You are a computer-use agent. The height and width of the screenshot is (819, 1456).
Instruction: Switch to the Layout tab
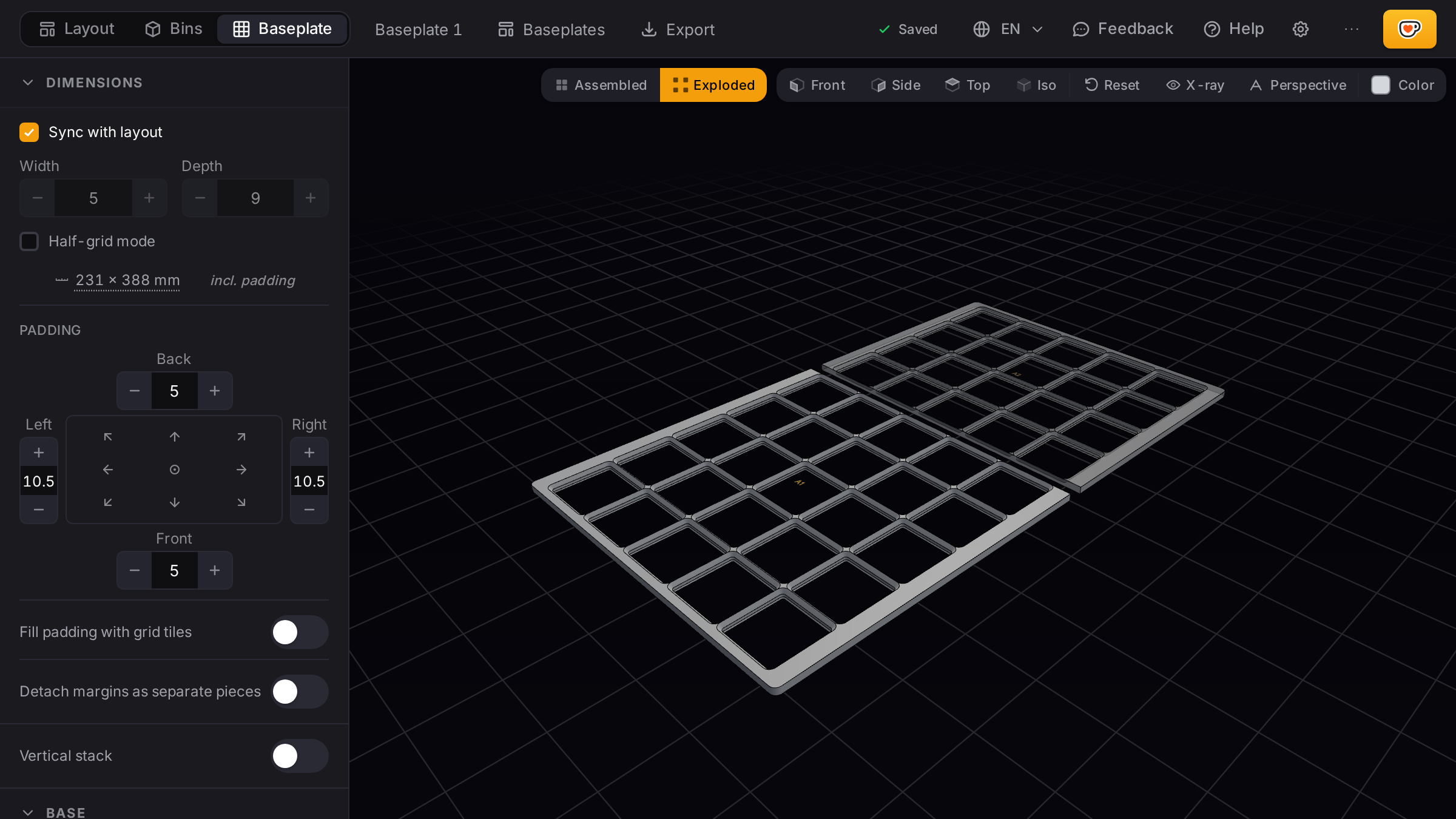tap(76, 29)
